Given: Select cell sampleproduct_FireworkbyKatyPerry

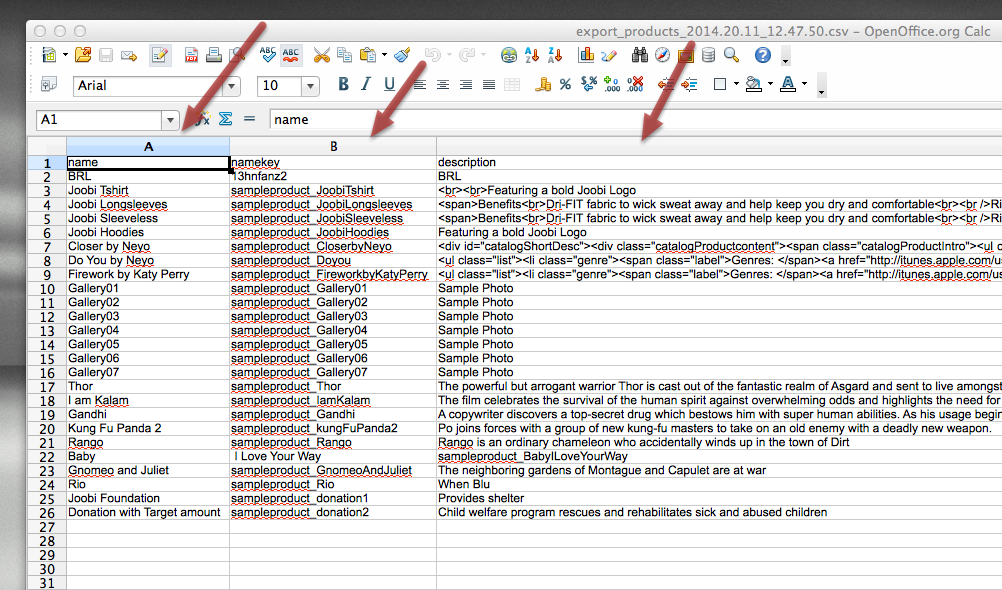Looking at the screenshot, I should coord(334,274).
